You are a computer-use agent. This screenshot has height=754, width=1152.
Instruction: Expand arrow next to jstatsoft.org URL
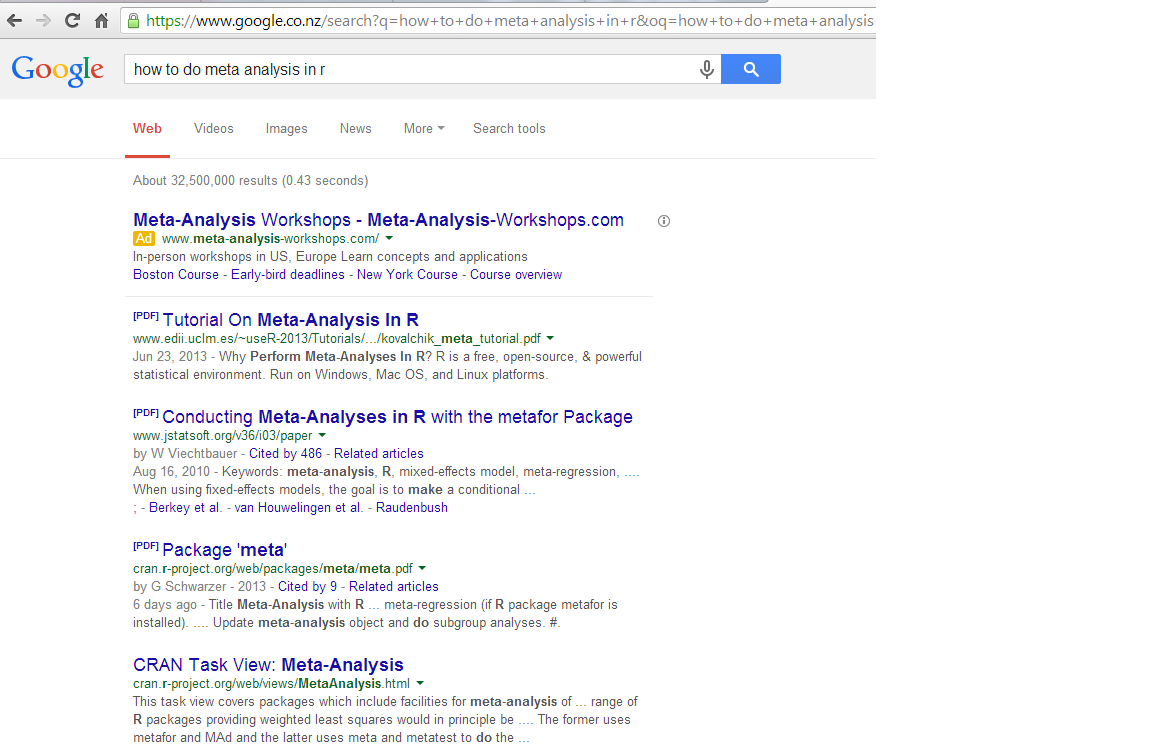[x=322, y=435]
